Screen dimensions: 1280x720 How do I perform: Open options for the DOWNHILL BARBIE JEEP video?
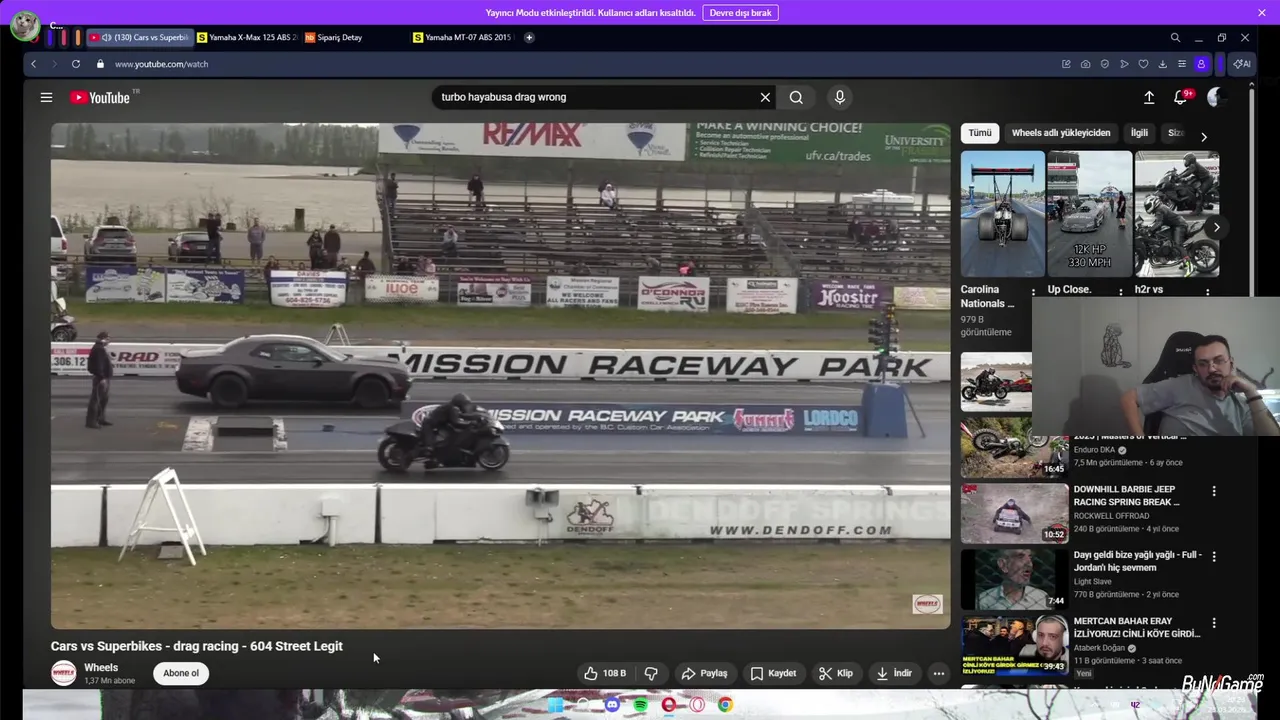[x=1214, y=491]
